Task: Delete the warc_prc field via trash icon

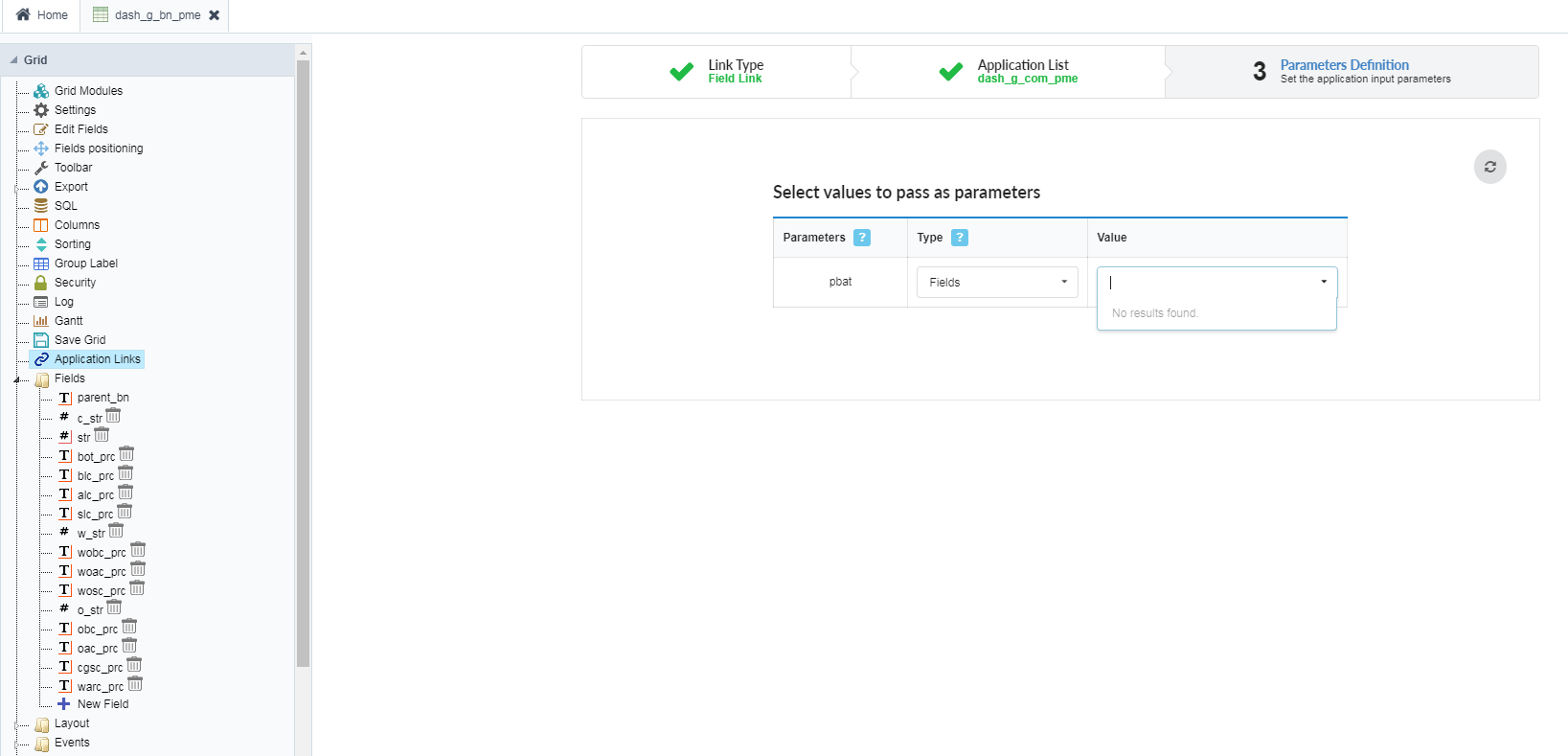Action: coord(135,684)
